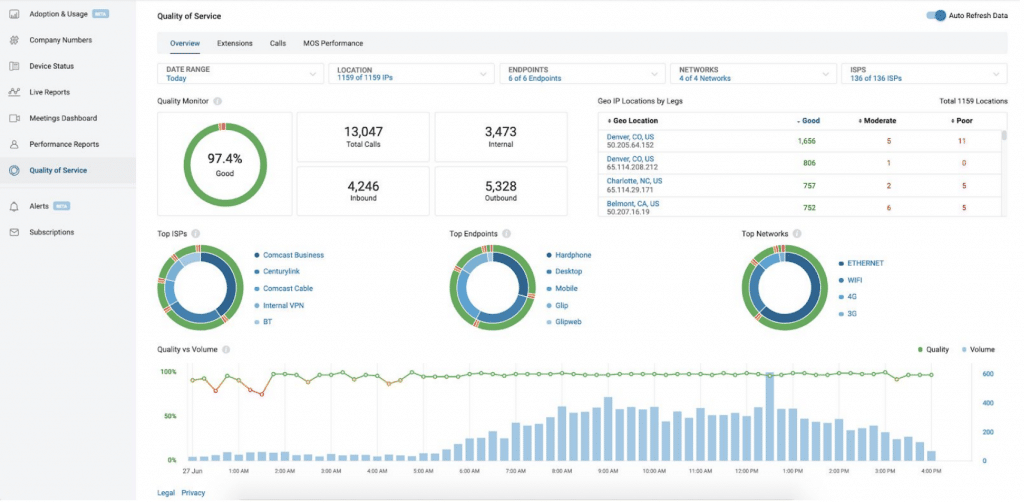
Task: Select the Extensions tab
Action: 235,43
